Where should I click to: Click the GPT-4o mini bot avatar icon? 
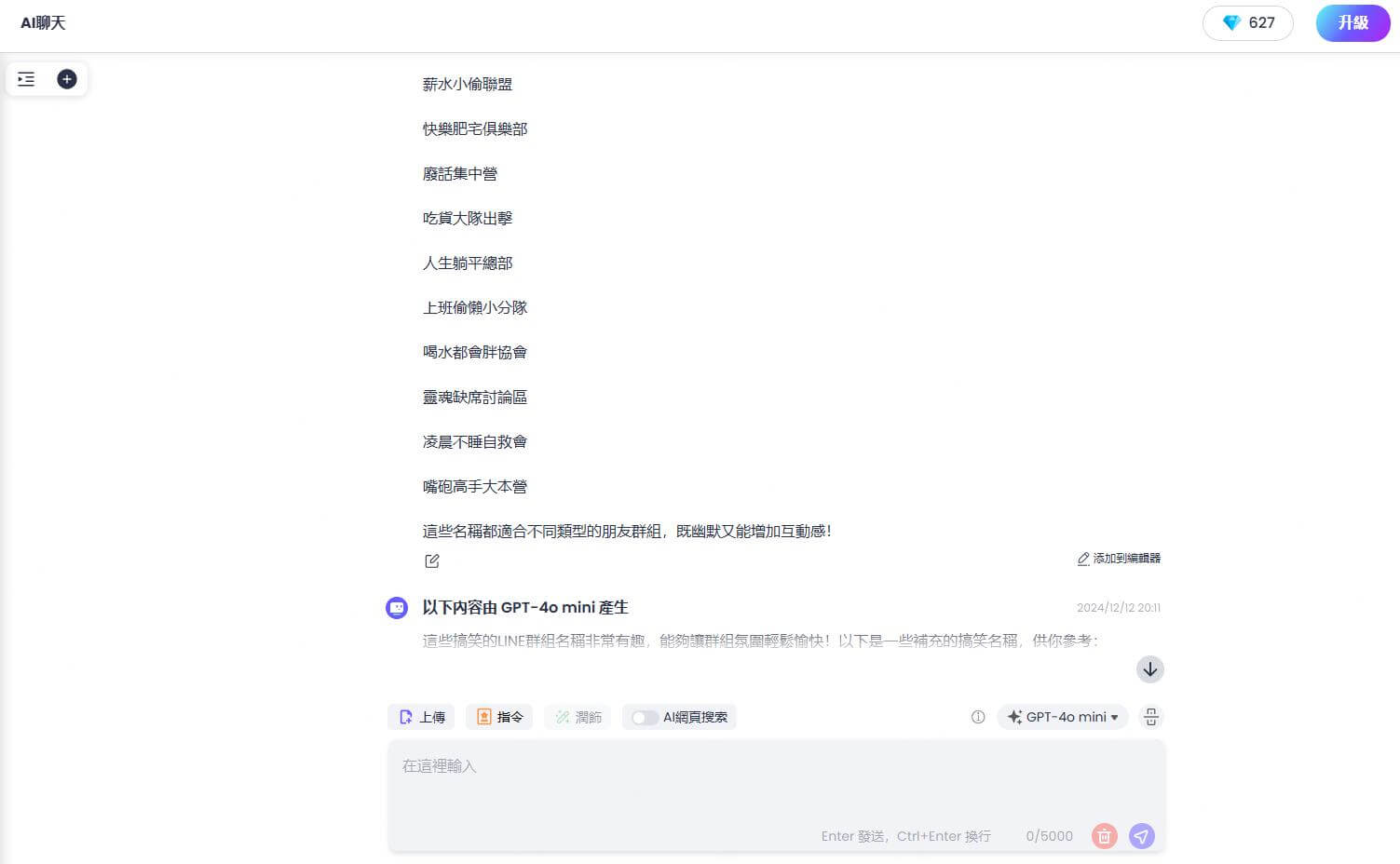(x=397, y=608)
